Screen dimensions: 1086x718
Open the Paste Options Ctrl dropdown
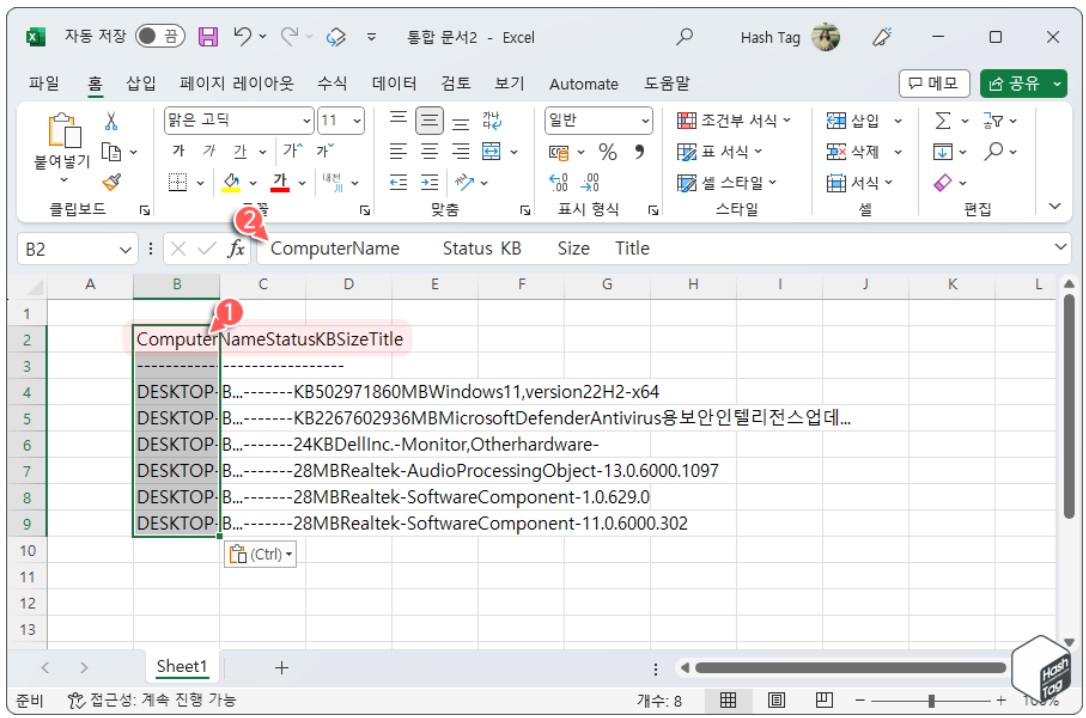[x=260, y=554]
